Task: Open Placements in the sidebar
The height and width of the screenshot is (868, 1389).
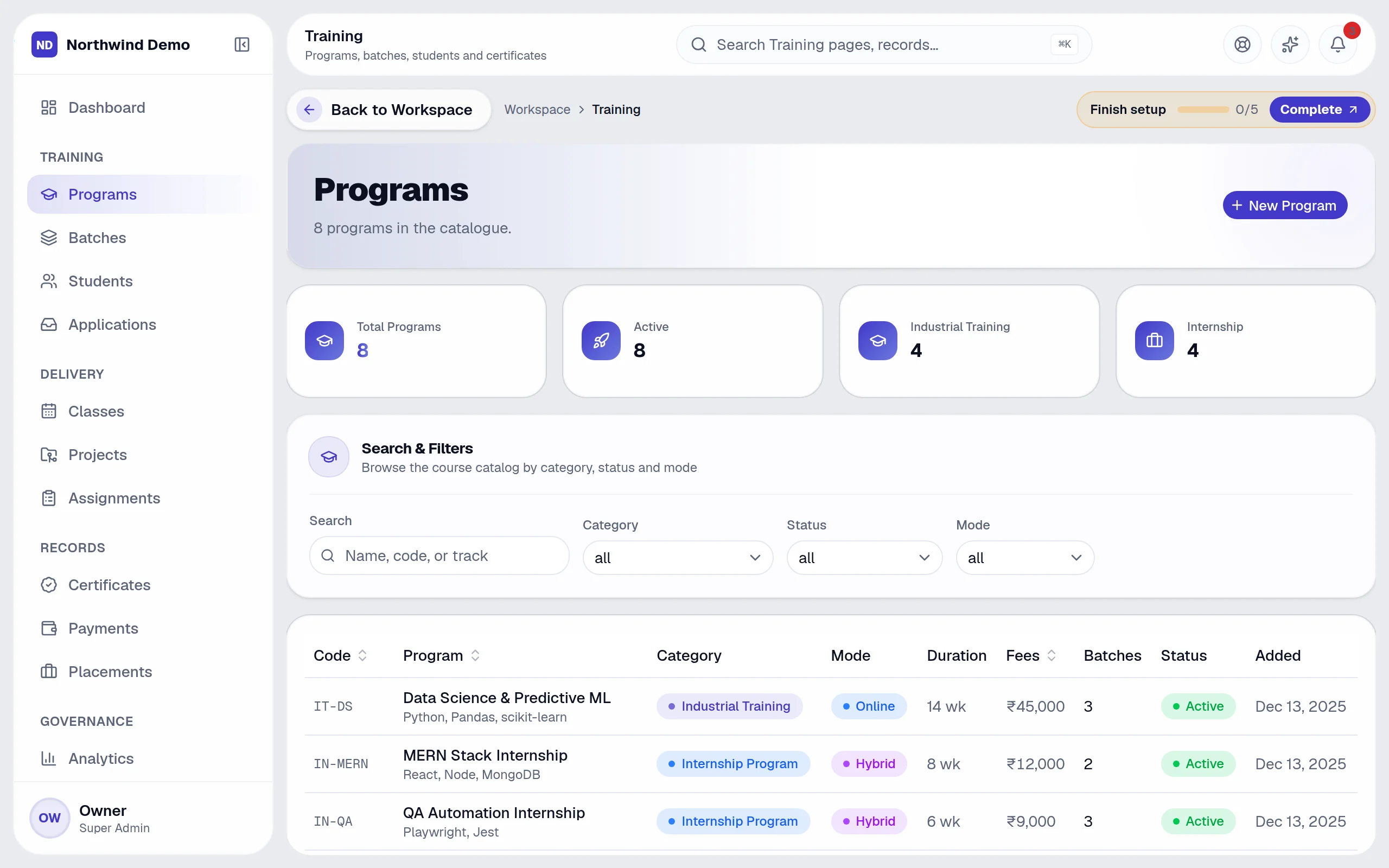Action: point(142,672)
